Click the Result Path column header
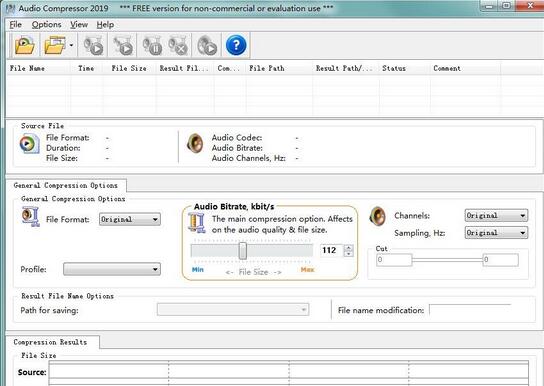The image size is (544, 386). pyautogui.click(x=346, y=68)
